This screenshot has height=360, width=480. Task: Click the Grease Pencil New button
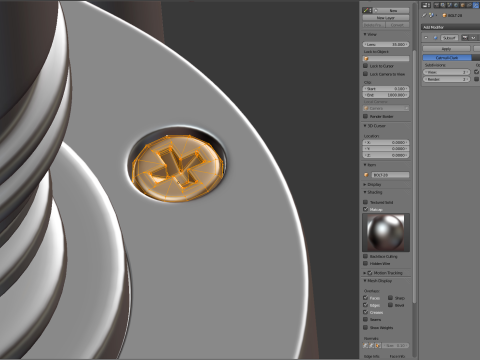click(391, 11)
